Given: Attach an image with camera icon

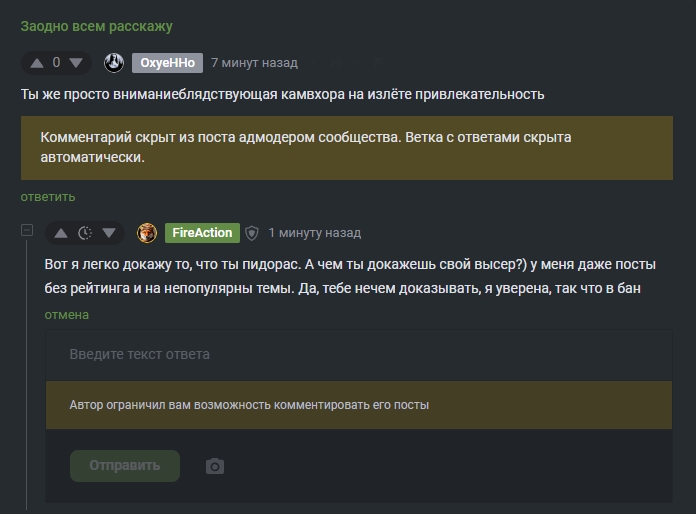Looking at the screenshot, I should (215, 466).
